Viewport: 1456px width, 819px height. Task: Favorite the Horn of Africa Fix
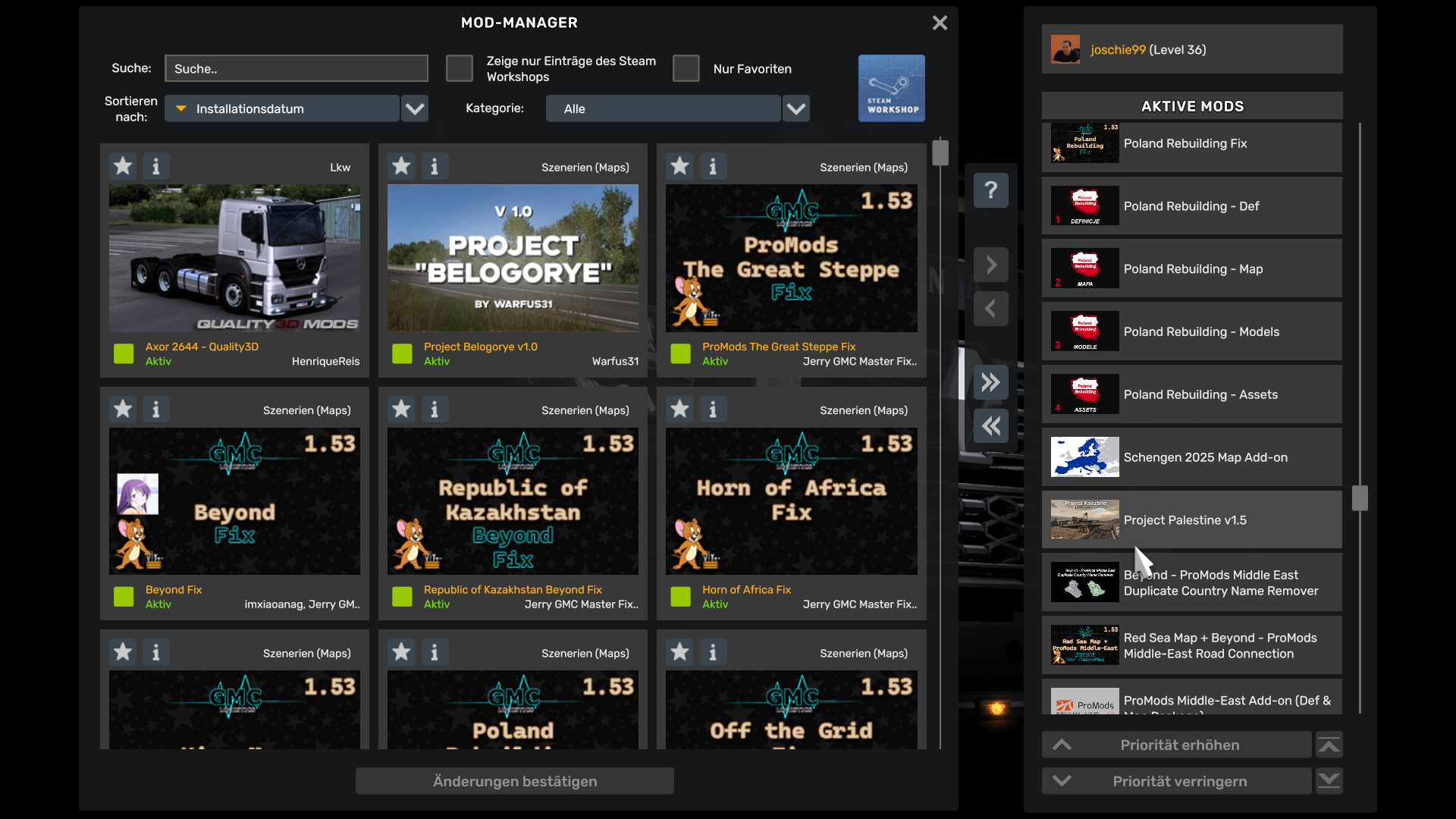(x=679, y=409)
